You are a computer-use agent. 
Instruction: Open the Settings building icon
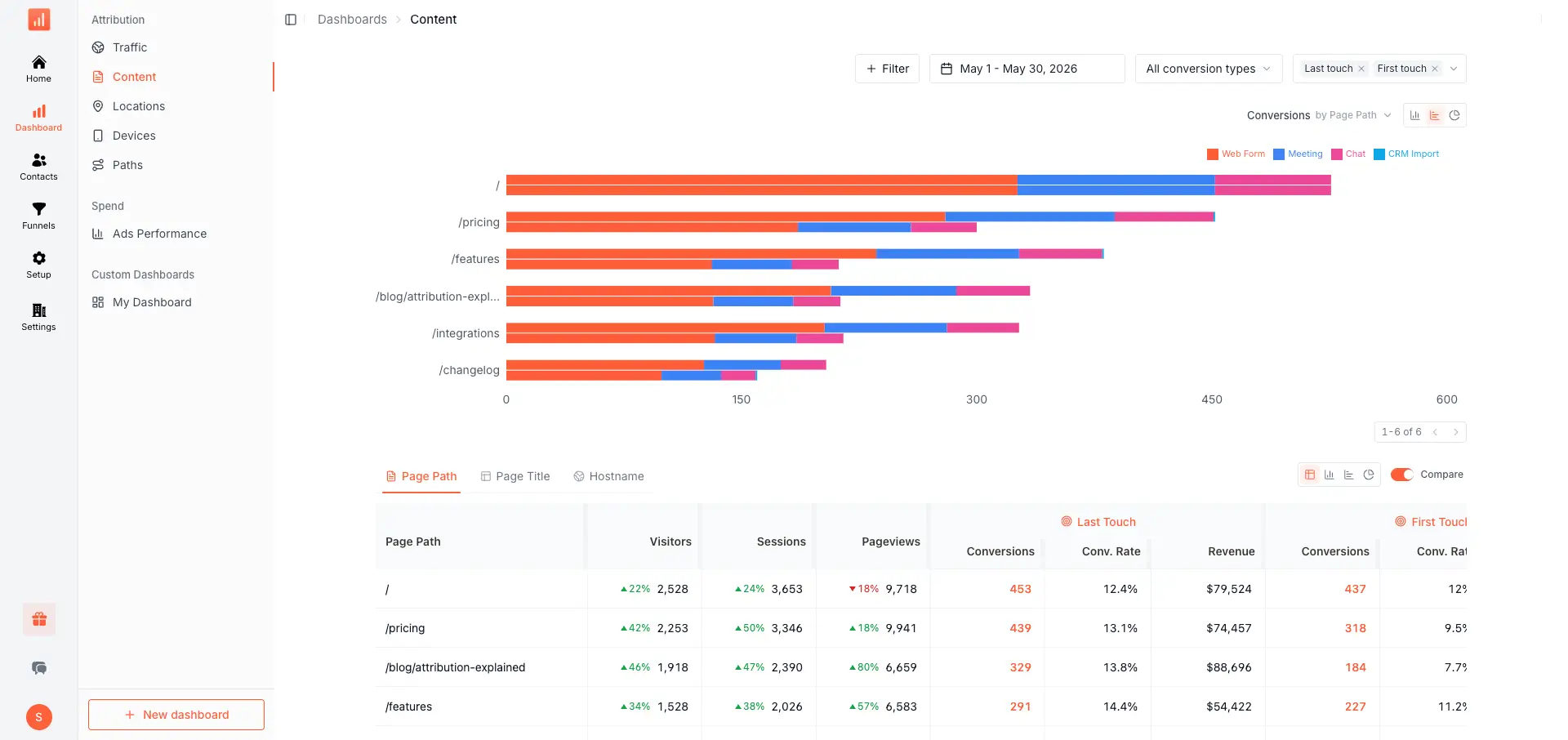tap(38, 317)
